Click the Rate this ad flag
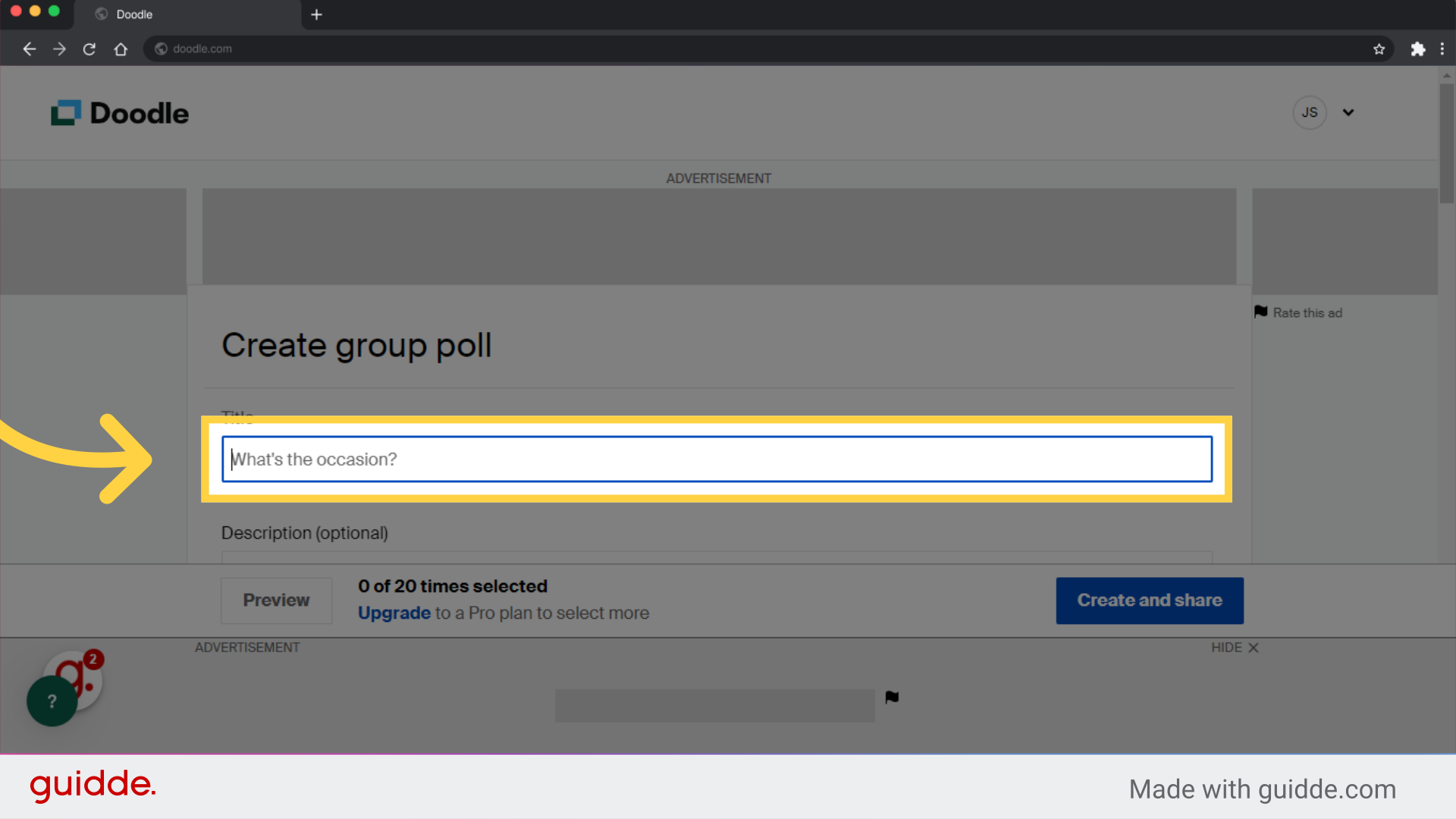The height and width of the screenshot is (819, 1456). point(1261,312)
